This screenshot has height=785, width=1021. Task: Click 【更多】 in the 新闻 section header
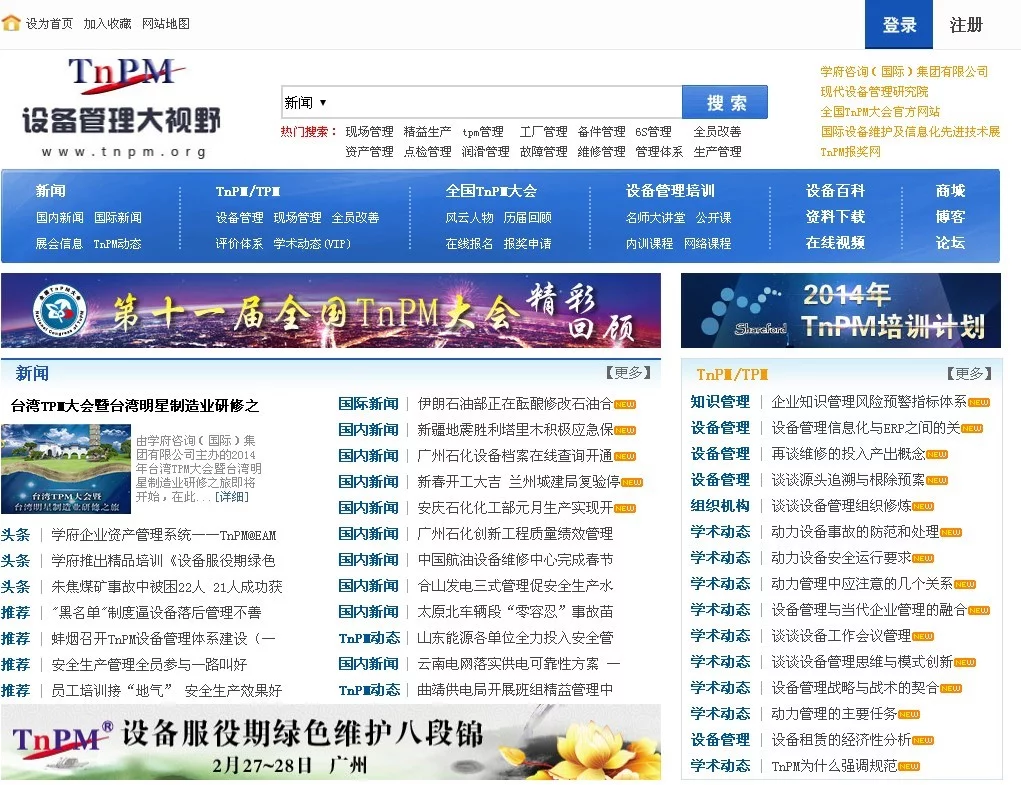[628, 372]
